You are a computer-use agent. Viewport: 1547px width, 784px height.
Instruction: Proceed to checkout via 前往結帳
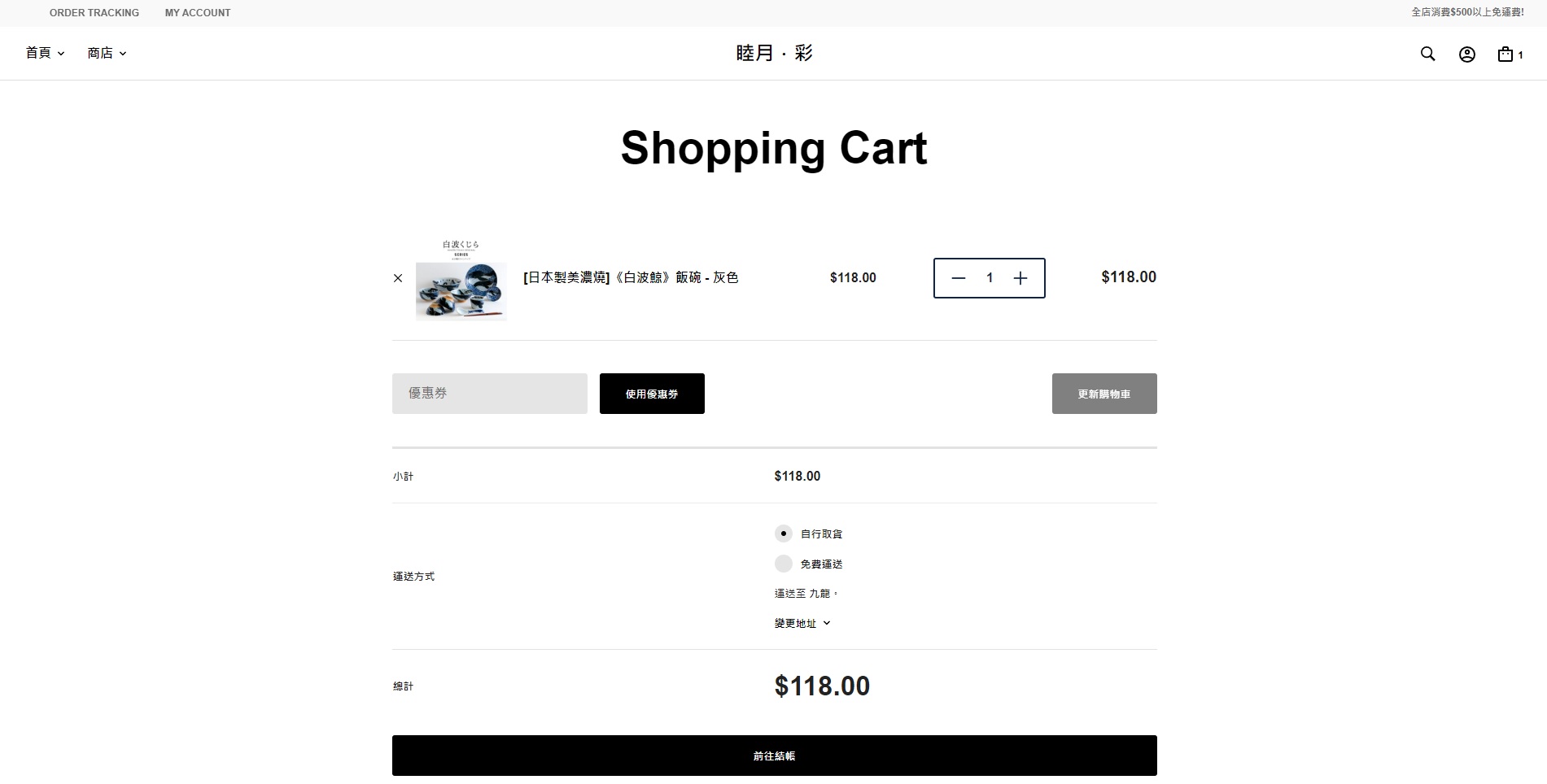[x=774, y=756]
